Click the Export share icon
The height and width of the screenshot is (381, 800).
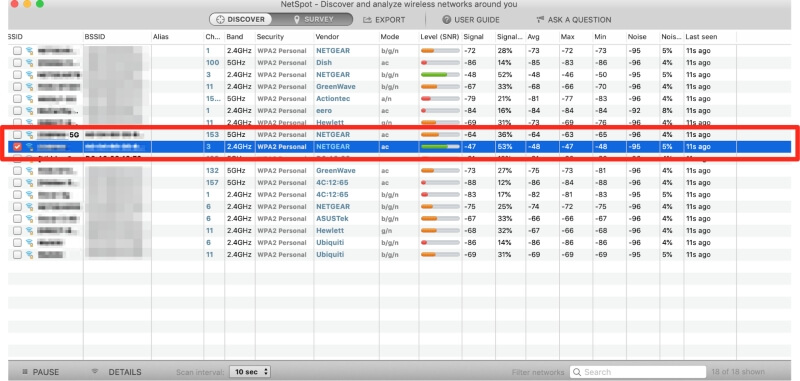[367, 20]
